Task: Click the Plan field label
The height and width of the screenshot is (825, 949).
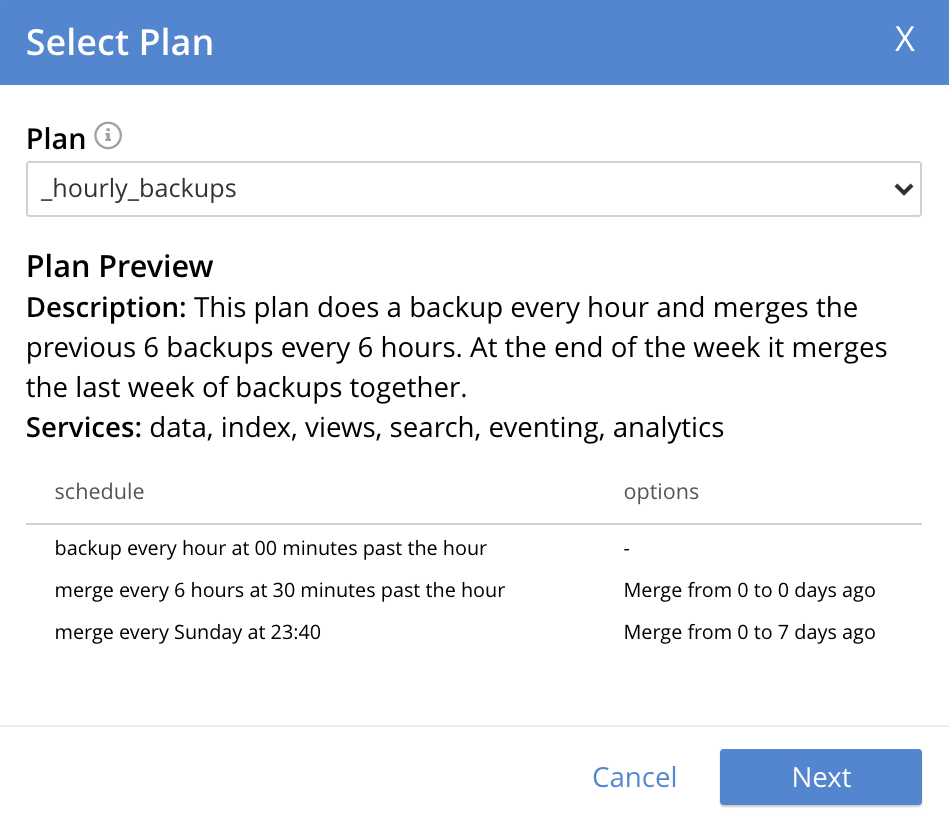Action: point(53,138)
